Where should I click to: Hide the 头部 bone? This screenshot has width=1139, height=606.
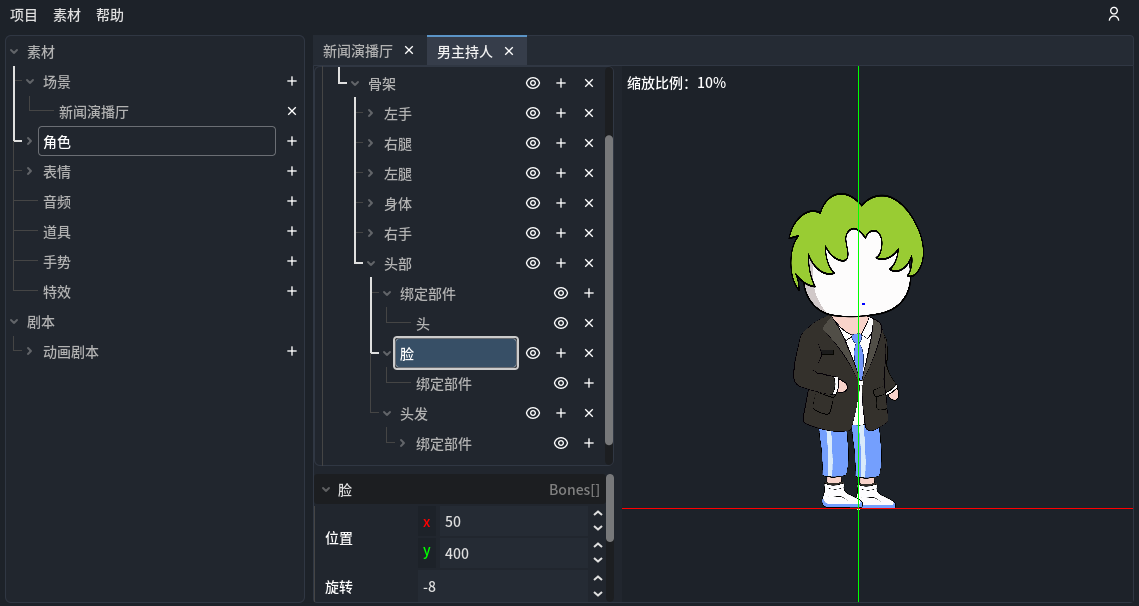[x=533, y=264]
